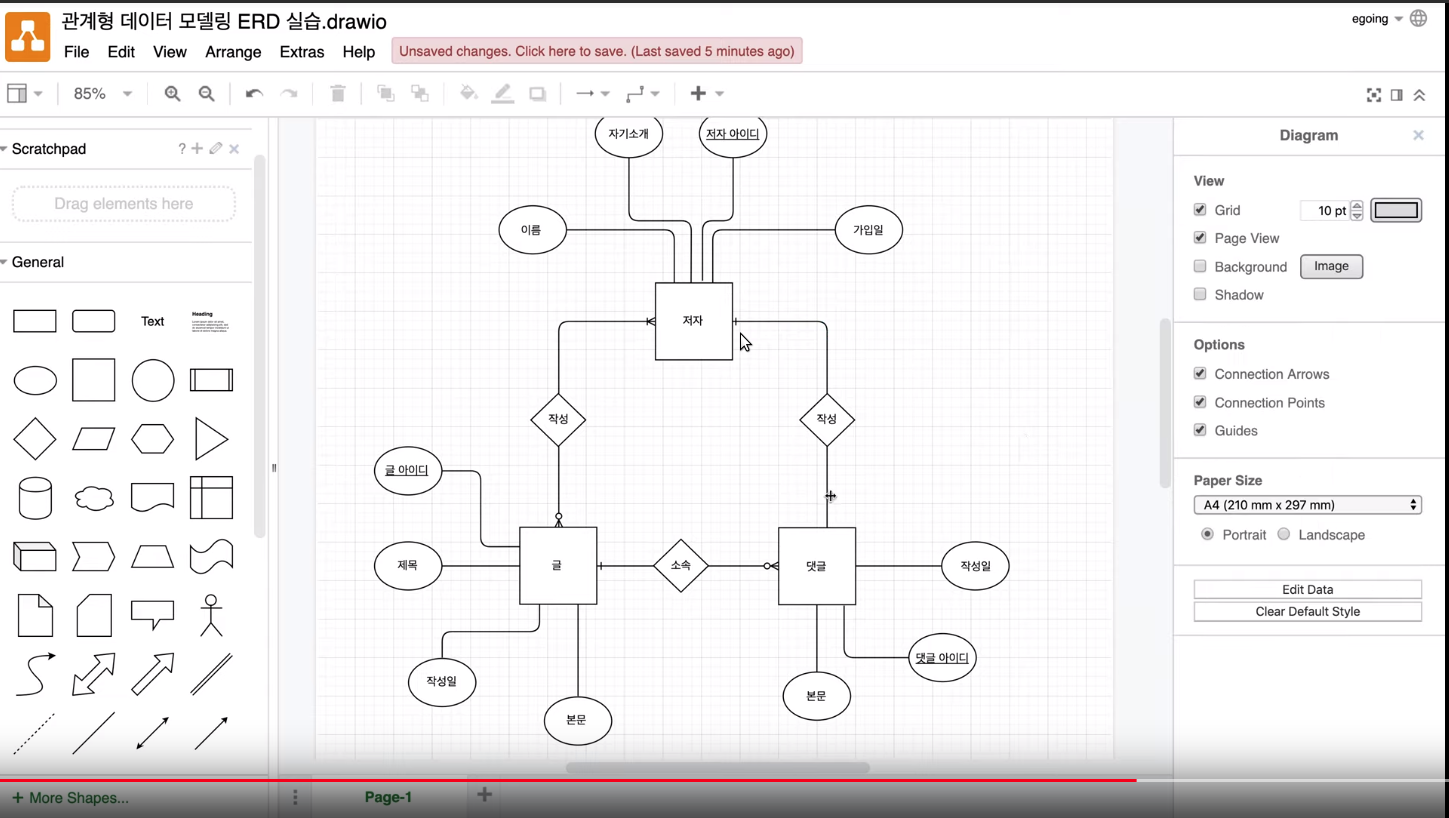Screen dimensions: 1449x818
Task: Enable the Shadow checkbox
Action: pos(1200,294)
